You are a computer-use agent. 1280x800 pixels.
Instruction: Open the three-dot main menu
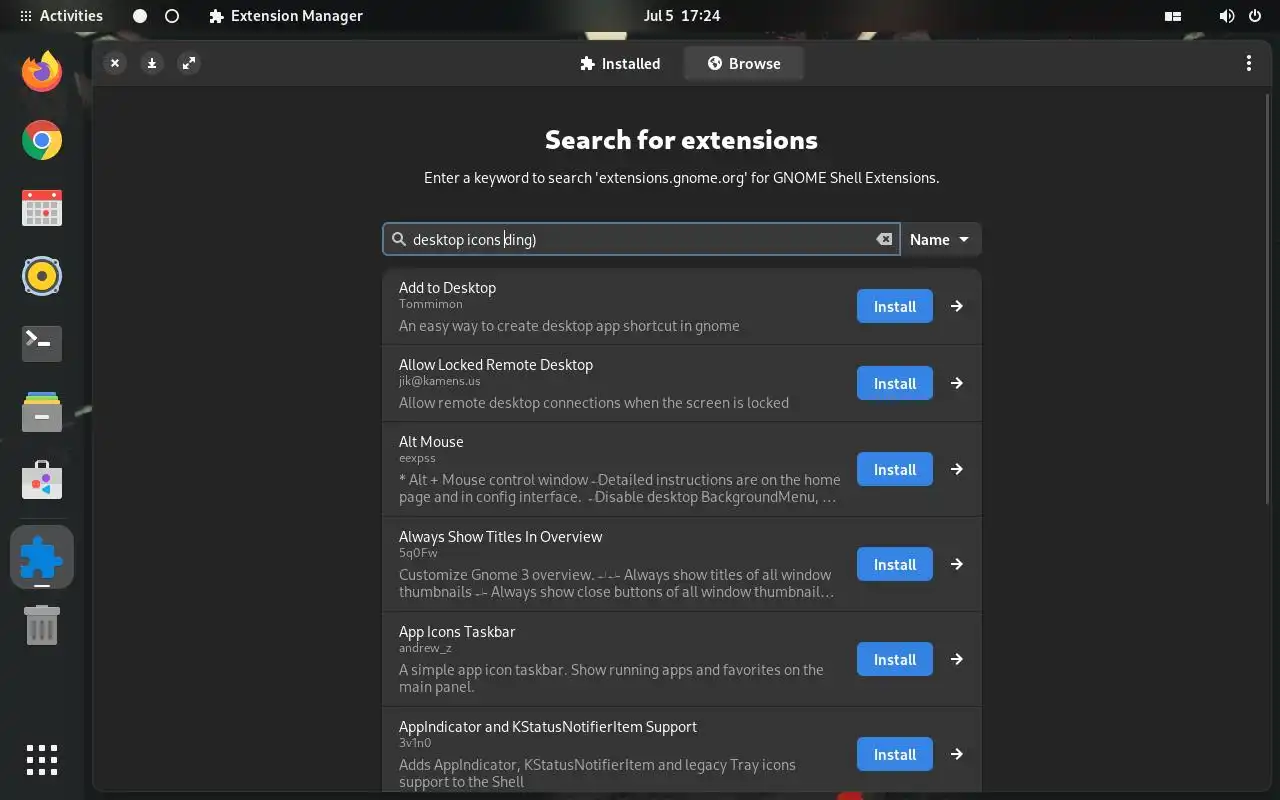pyautogui.click(x=1249, y=63)
